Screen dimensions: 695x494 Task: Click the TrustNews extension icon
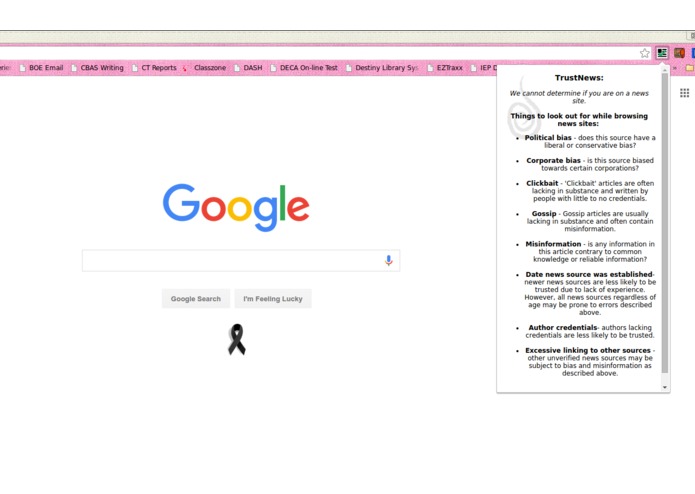tap(662, 53)
